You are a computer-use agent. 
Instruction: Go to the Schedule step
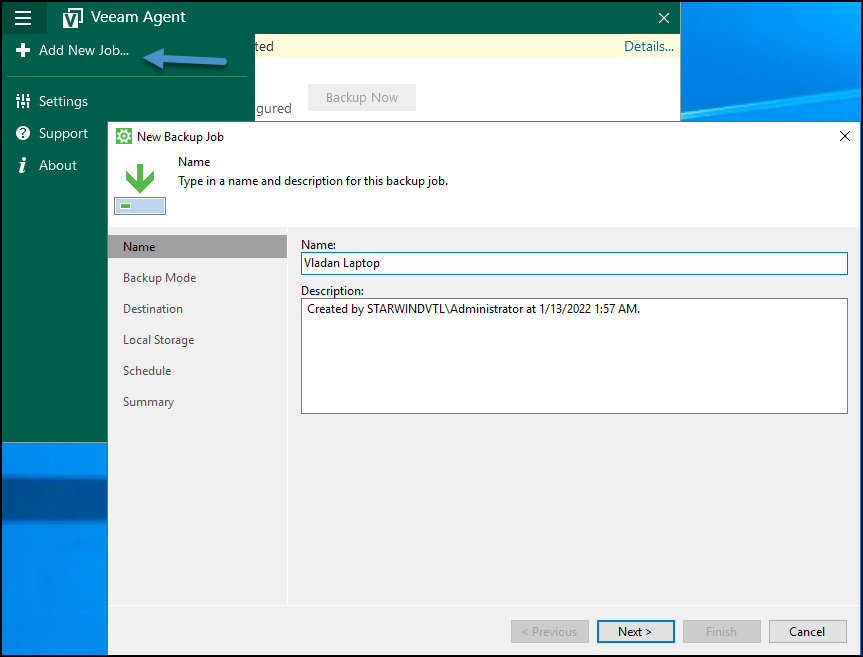[147, 371]
